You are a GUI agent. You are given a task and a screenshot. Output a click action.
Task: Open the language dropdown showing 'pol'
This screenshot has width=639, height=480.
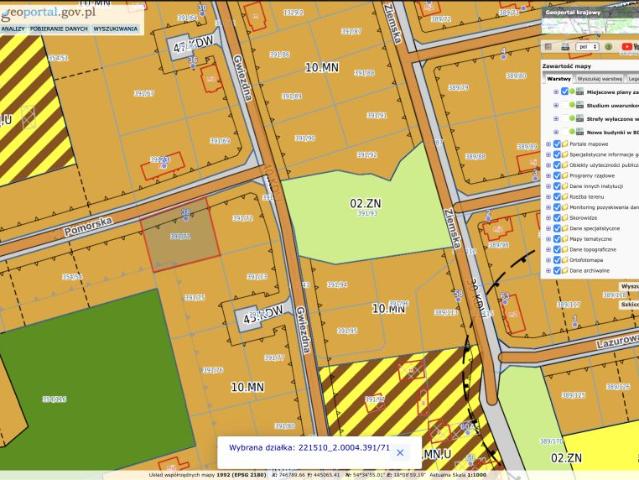coord(587,47)
